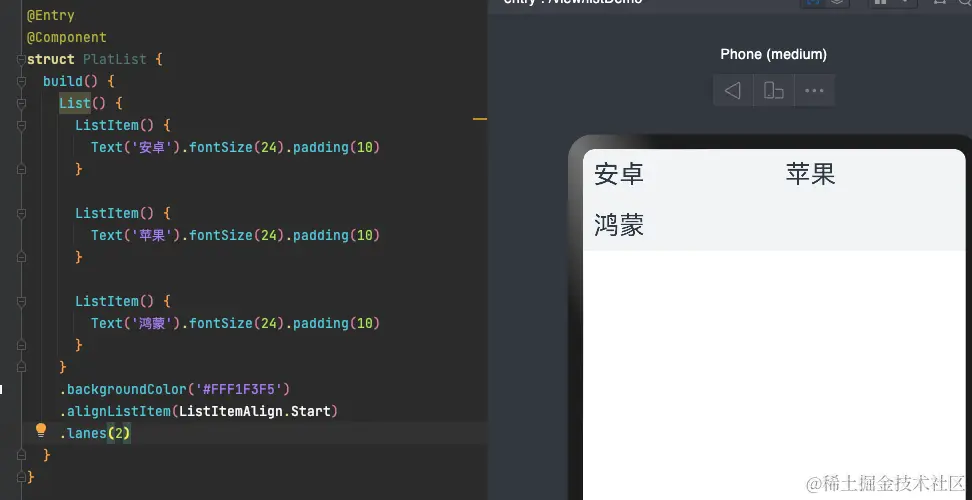972x500 pixels.
Task: Open the previewer more options (three dots)
Action: 814,90
